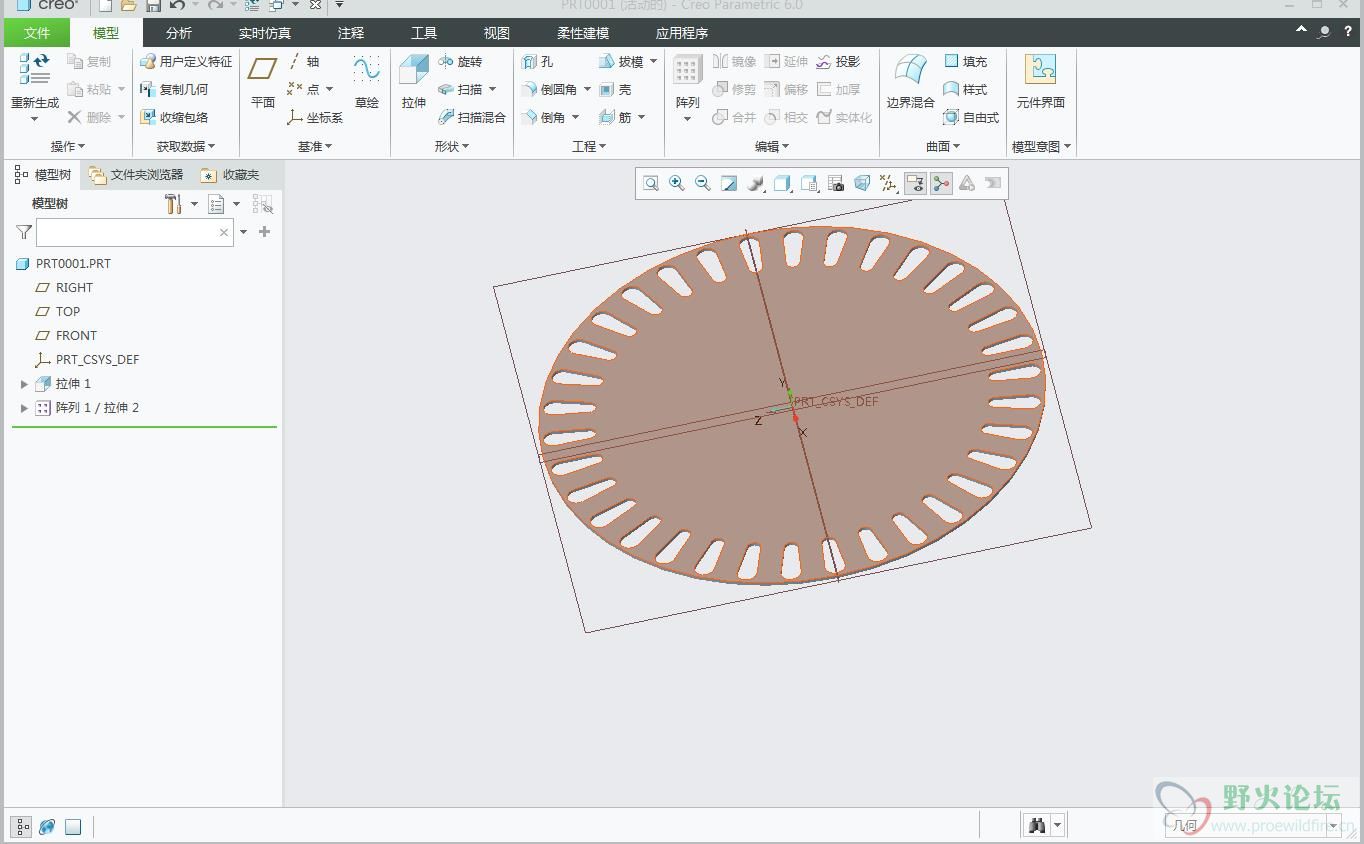Open the 操作 group dropdown
This screenshot has width=1364, height=844.
click(68, 146)
